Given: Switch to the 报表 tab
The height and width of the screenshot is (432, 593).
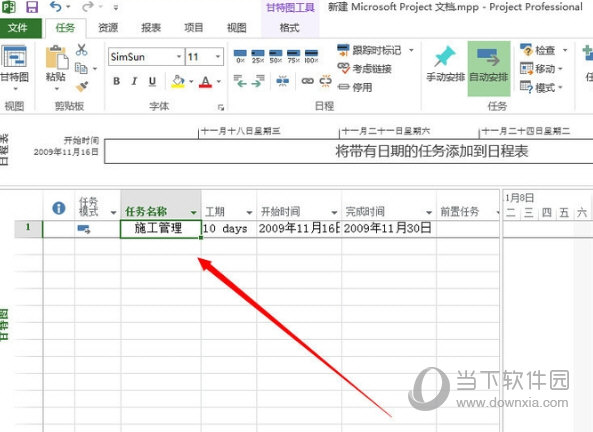Looking at the screenshot, I should 151,28.
